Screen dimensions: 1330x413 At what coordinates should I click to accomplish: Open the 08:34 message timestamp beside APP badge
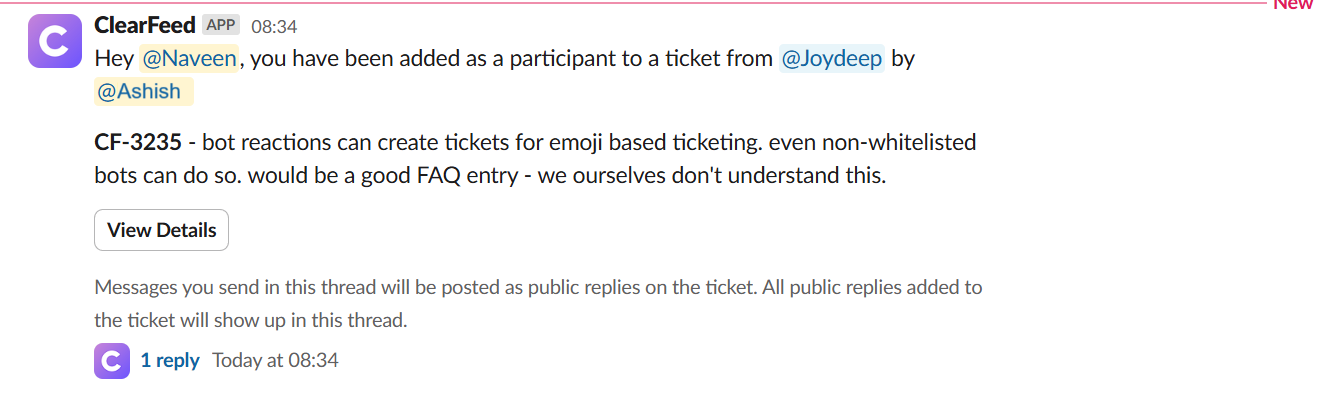coord(273,26)
